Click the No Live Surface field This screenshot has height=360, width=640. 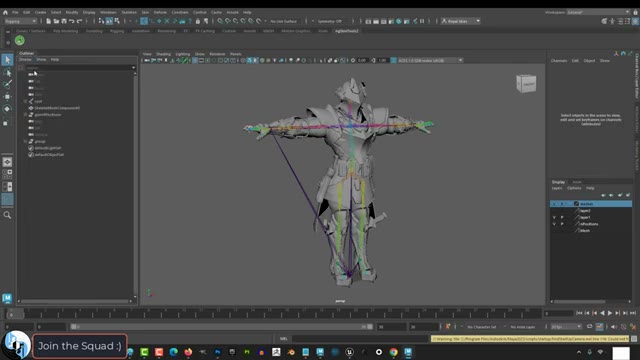click(284, 21)
